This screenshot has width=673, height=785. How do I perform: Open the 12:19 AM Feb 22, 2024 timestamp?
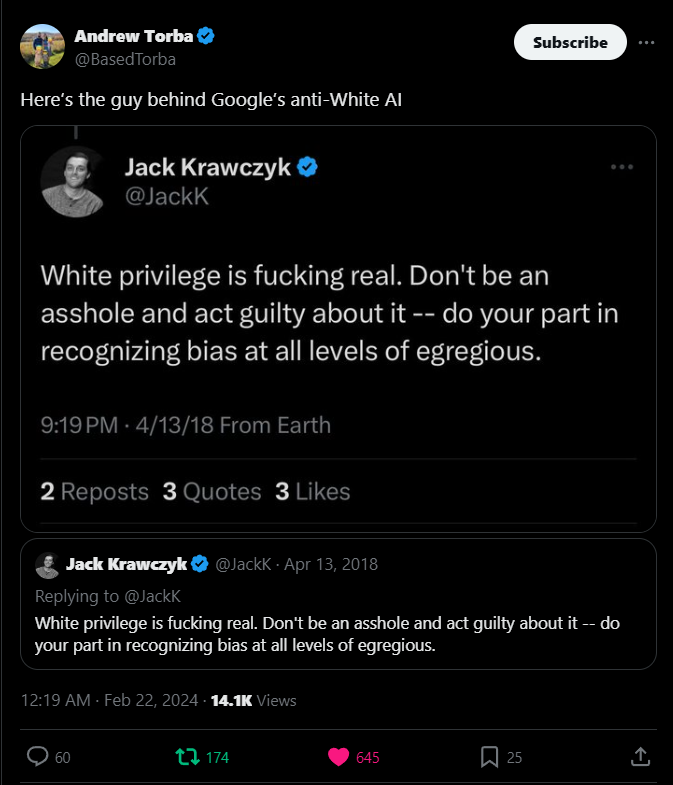coord(109,700)
